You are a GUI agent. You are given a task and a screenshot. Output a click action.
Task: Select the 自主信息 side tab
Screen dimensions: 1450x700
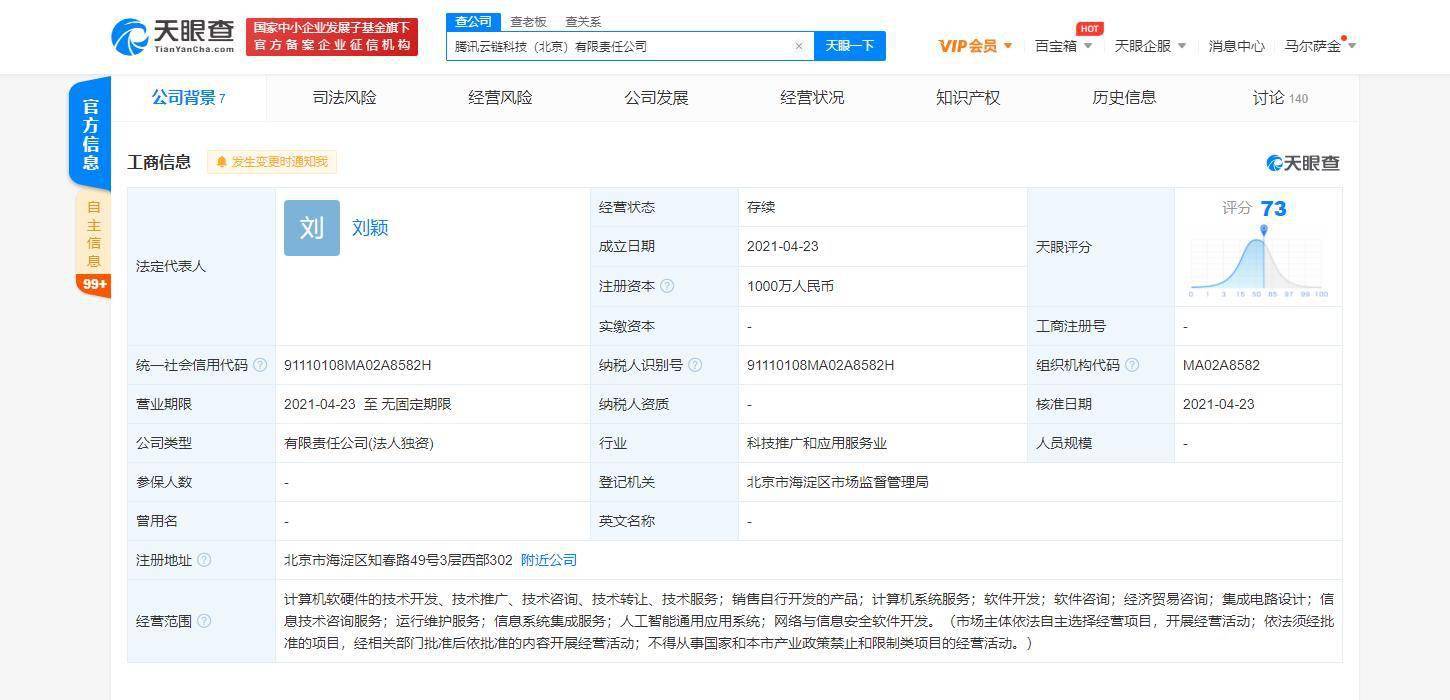point(93,234)
